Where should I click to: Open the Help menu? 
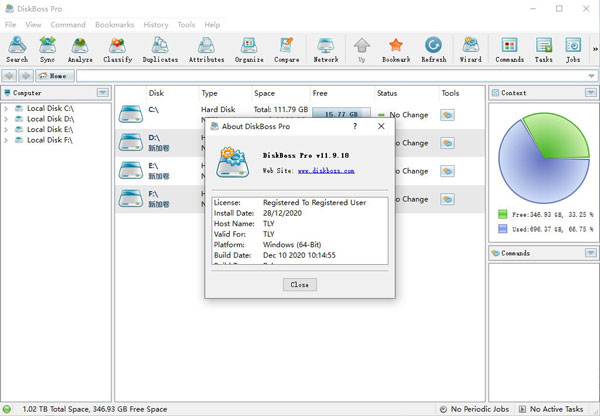point(212,24)
